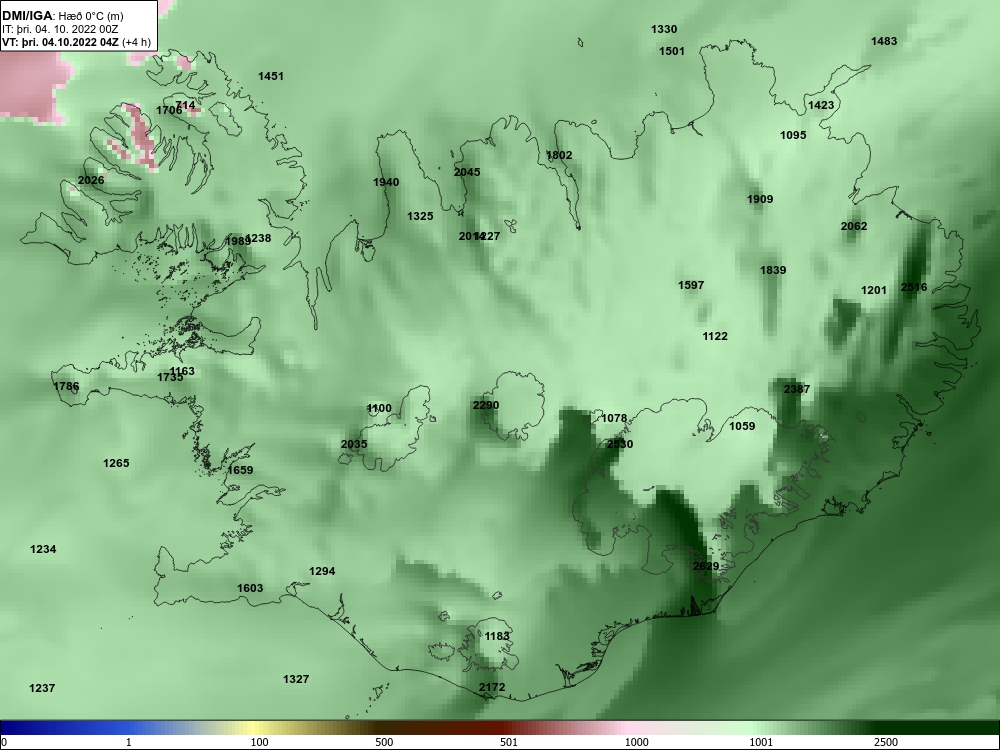Click the DMI/IGA title text in legend box
The width and height of the screenshot is (1000, 750).
[27, 16]
